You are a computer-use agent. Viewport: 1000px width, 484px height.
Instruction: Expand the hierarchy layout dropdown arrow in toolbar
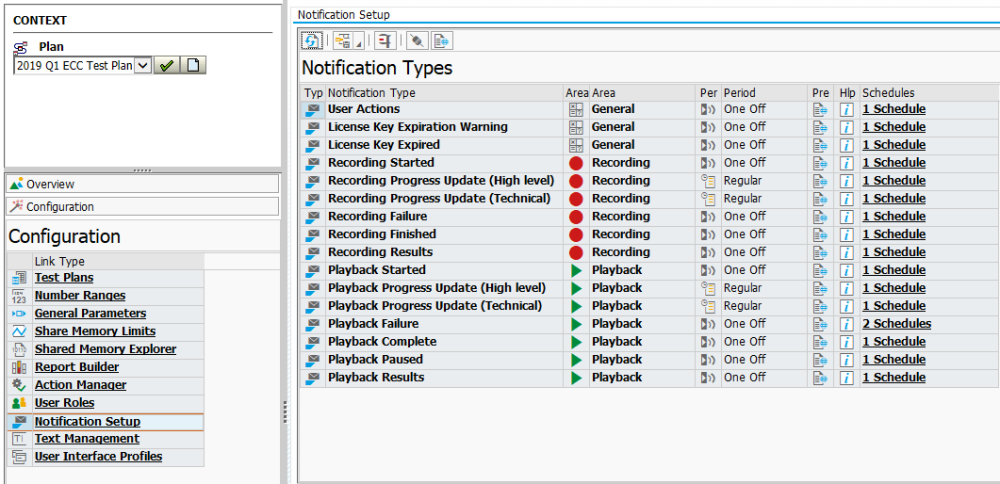tap(357, 42)
